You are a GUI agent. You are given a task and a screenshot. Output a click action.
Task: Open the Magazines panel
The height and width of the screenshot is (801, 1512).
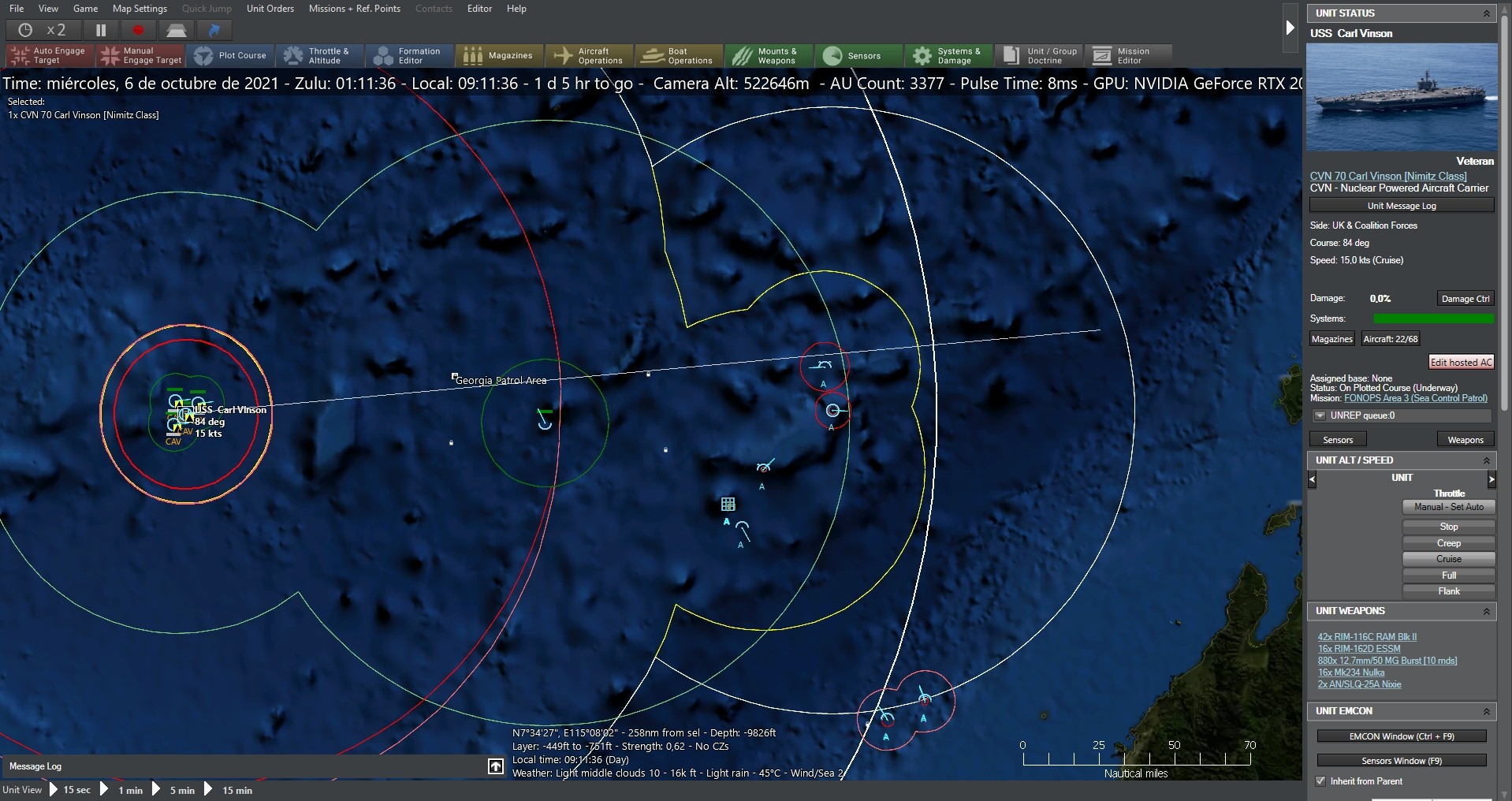(498, 55)
